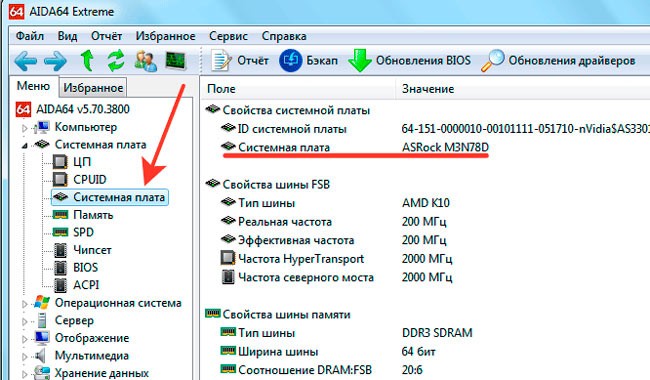
Task: Open the Избранное menu
Action: (x=165, y=36)
